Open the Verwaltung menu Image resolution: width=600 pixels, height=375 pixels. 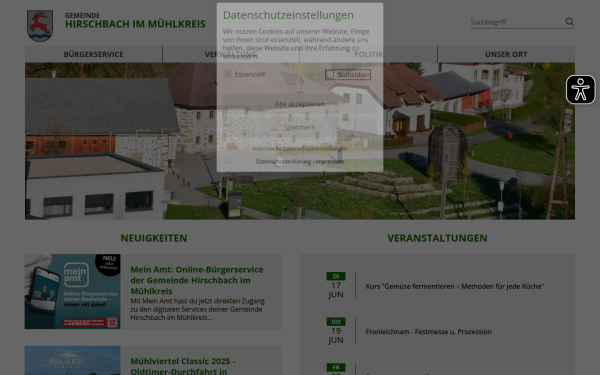[x=231, y=54]
